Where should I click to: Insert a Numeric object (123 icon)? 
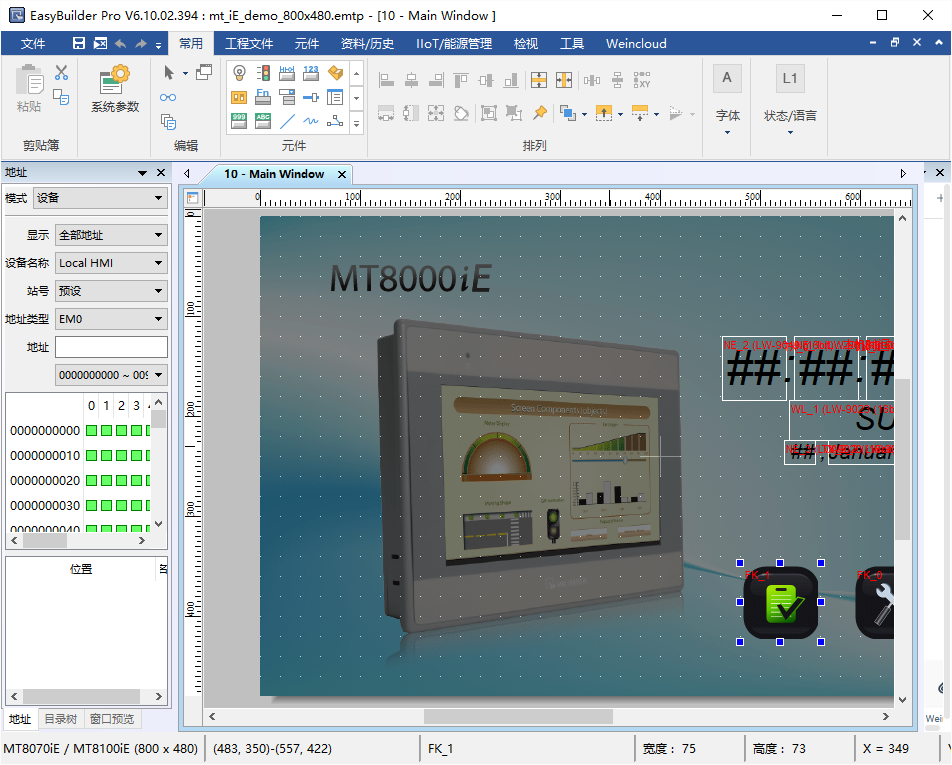point(311,73)
